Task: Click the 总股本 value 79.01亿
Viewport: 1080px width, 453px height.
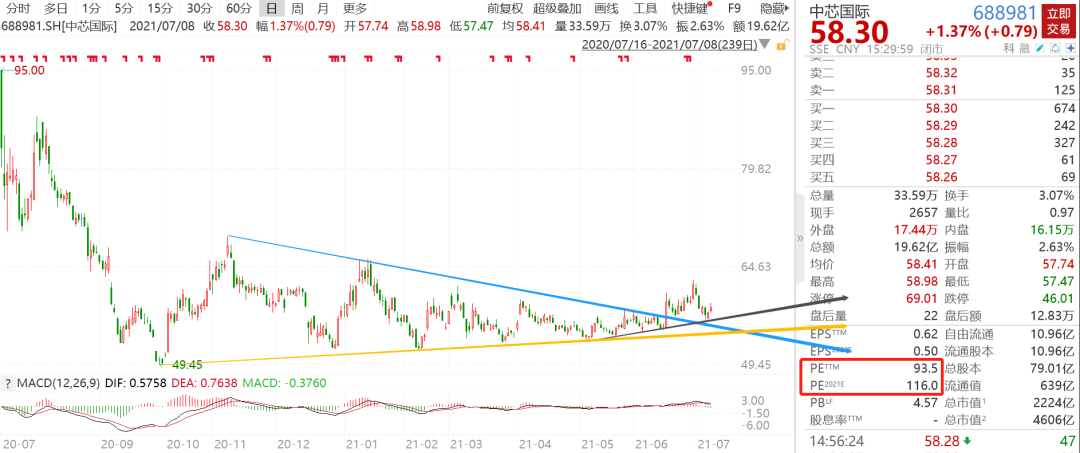Action: click(x=1052, y=368)
